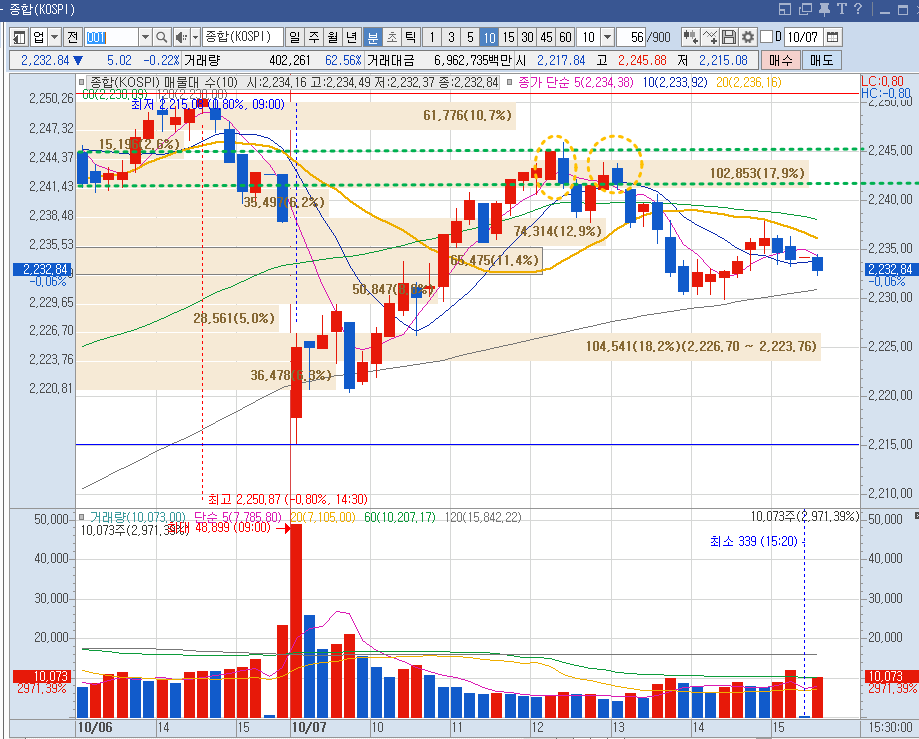This screenshot has width=919, height=739.
Task: Click the 102,853(17,9%) volume profile label
Action: tap(757, 173)
